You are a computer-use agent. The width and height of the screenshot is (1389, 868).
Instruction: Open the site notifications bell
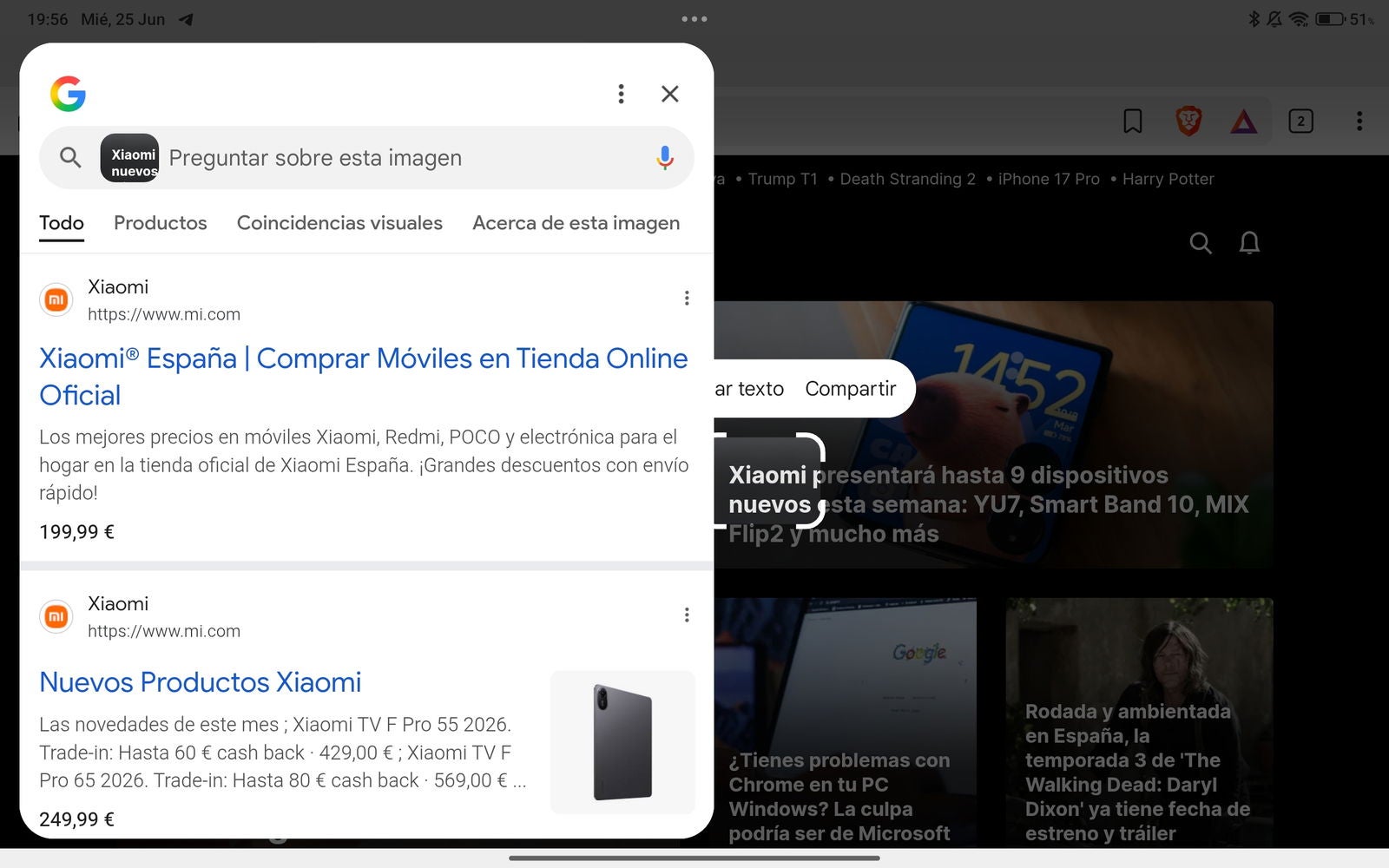coord(1249,243)
